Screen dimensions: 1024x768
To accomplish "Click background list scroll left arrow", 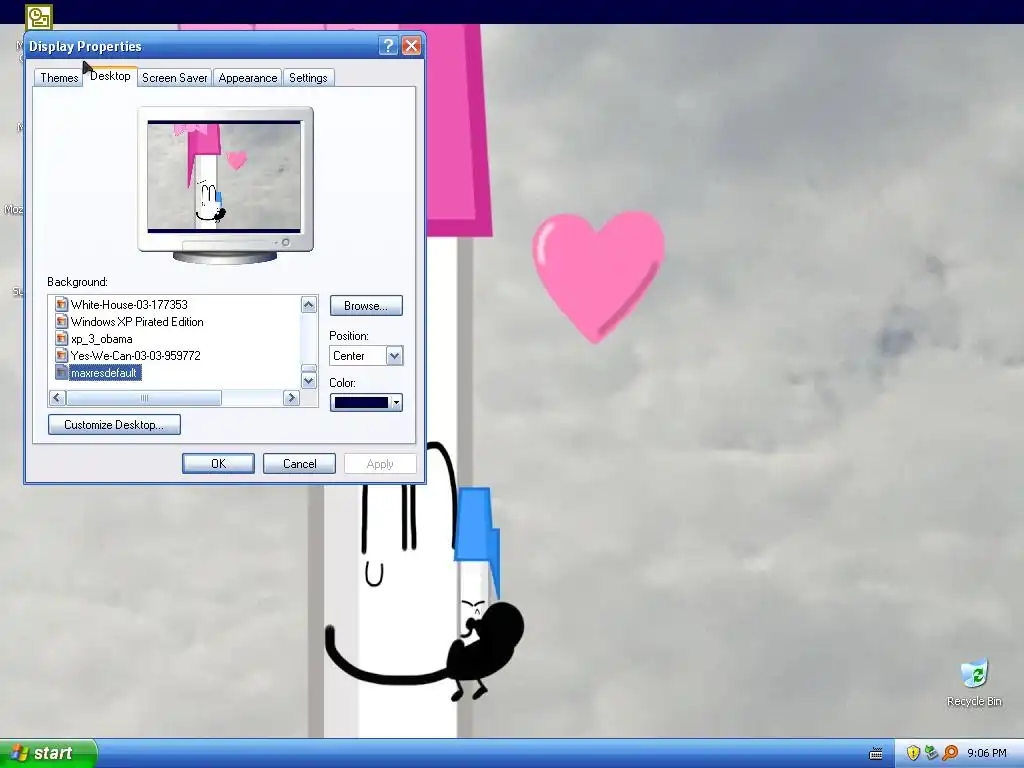I will [57, 398].
